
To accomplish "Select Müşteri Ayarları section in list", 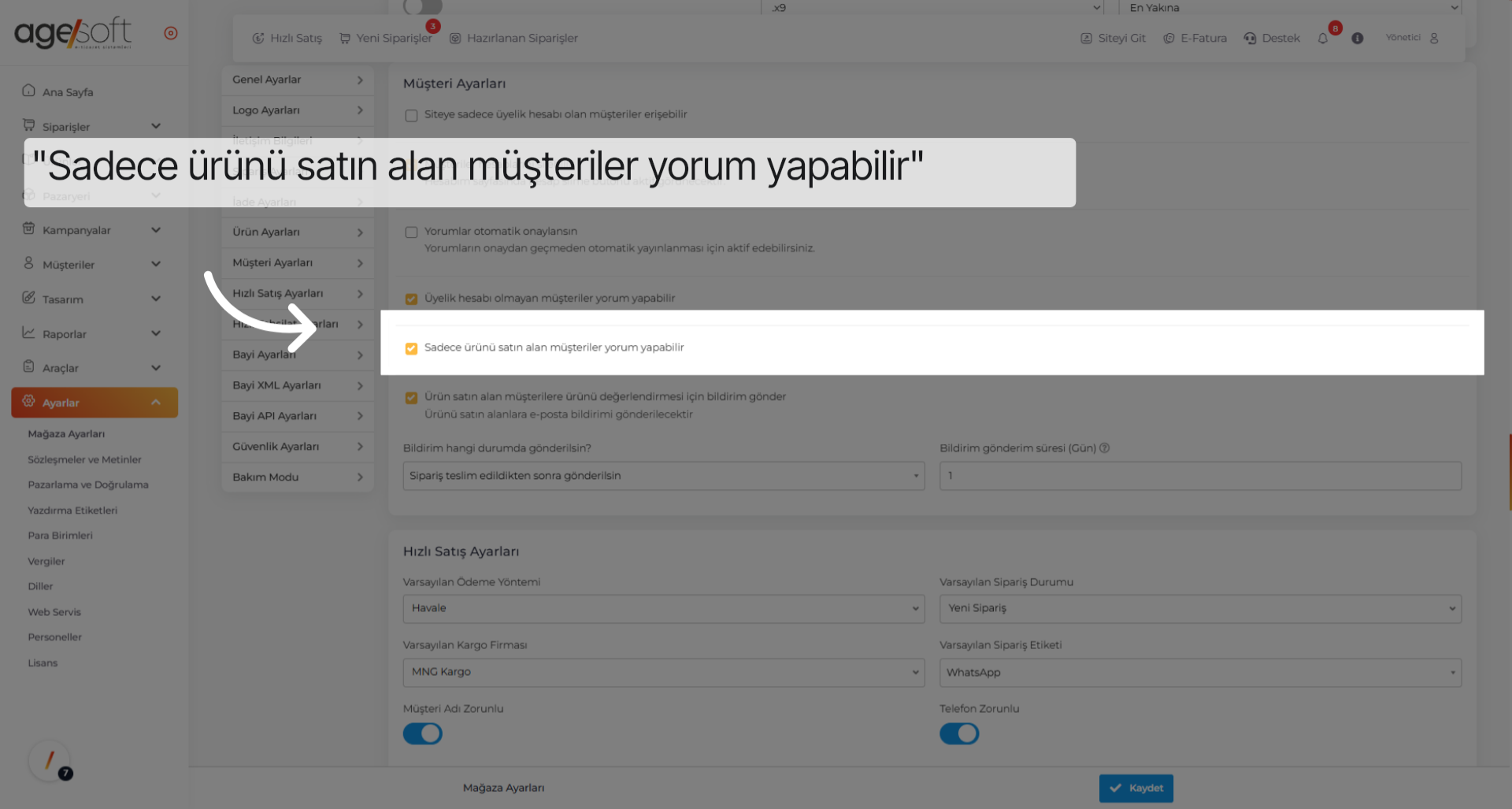I will (298, 263).
